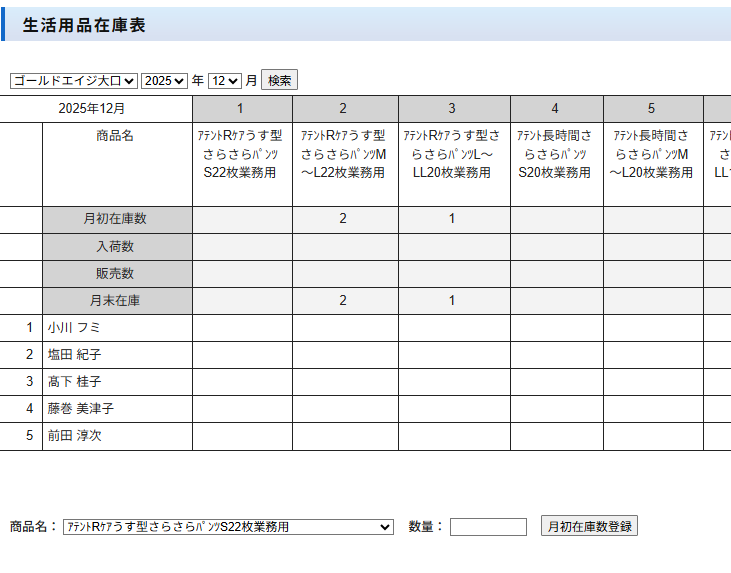Viewport: 731px width, 573px height.
Task: Click the 月初在庫数 row label
Action: (x=117, y=219)
